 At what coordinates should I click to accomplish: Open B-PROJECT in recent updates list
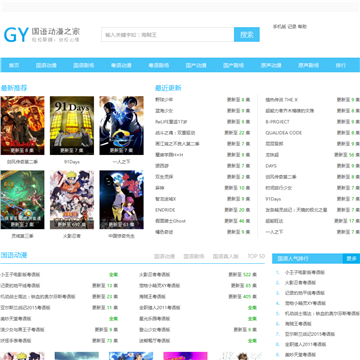pyautogui.click(x=277, y=122)
